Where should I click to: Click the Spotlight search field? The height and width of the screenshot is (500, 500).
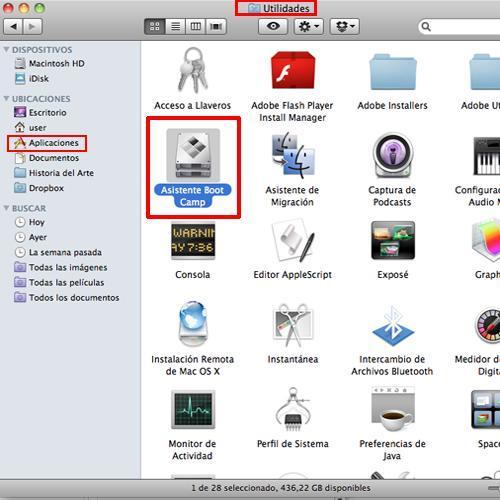pyautogui.click(x=459, y=26)
